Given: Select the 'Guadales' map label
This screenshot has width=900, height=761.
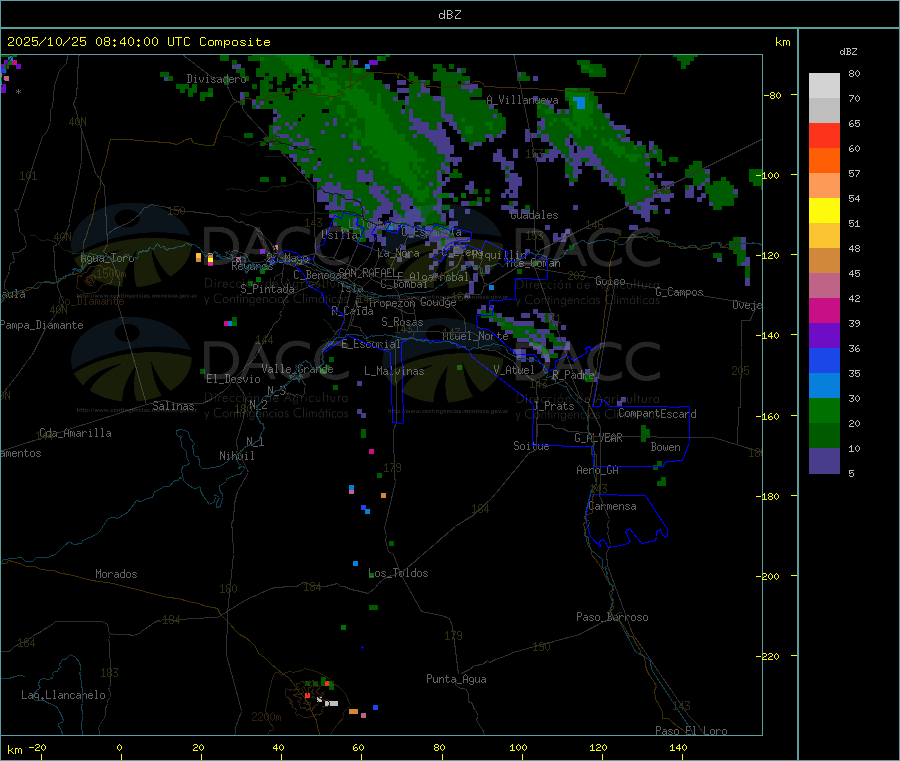Looking at the screenshot, I should [534, 215].
